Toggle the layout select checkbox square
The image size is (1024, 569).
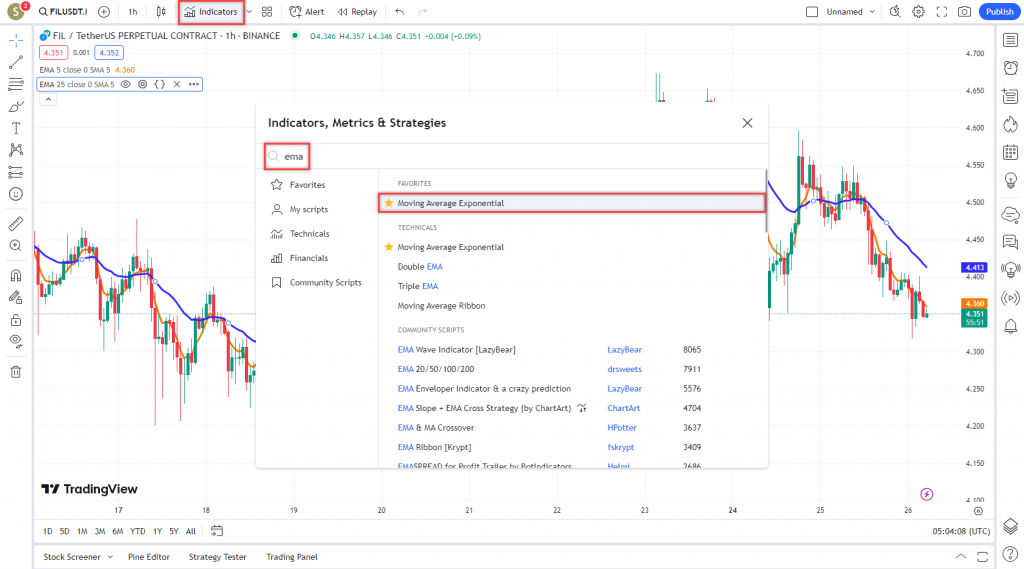812,12
